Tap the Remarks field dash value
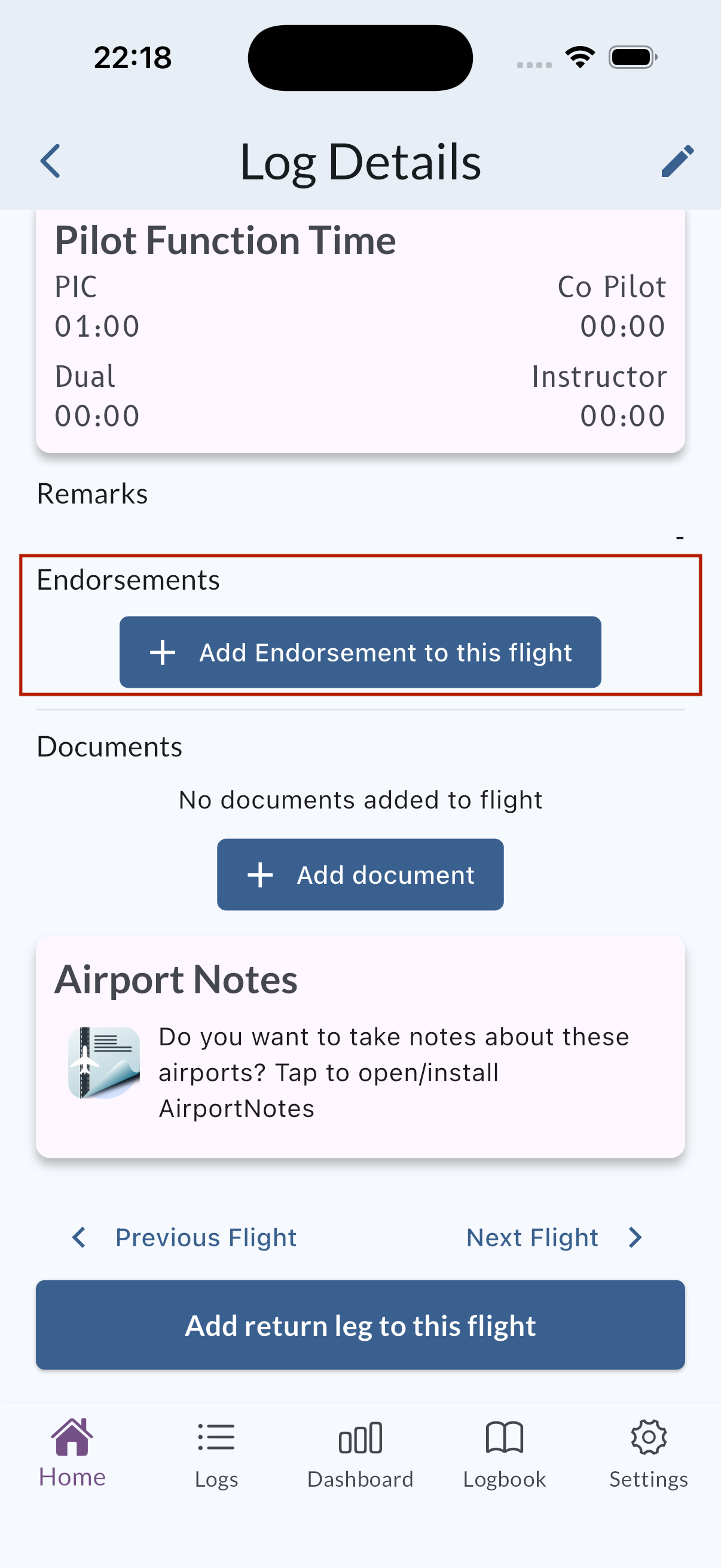The image size is (721, 1568). point(680,537)
